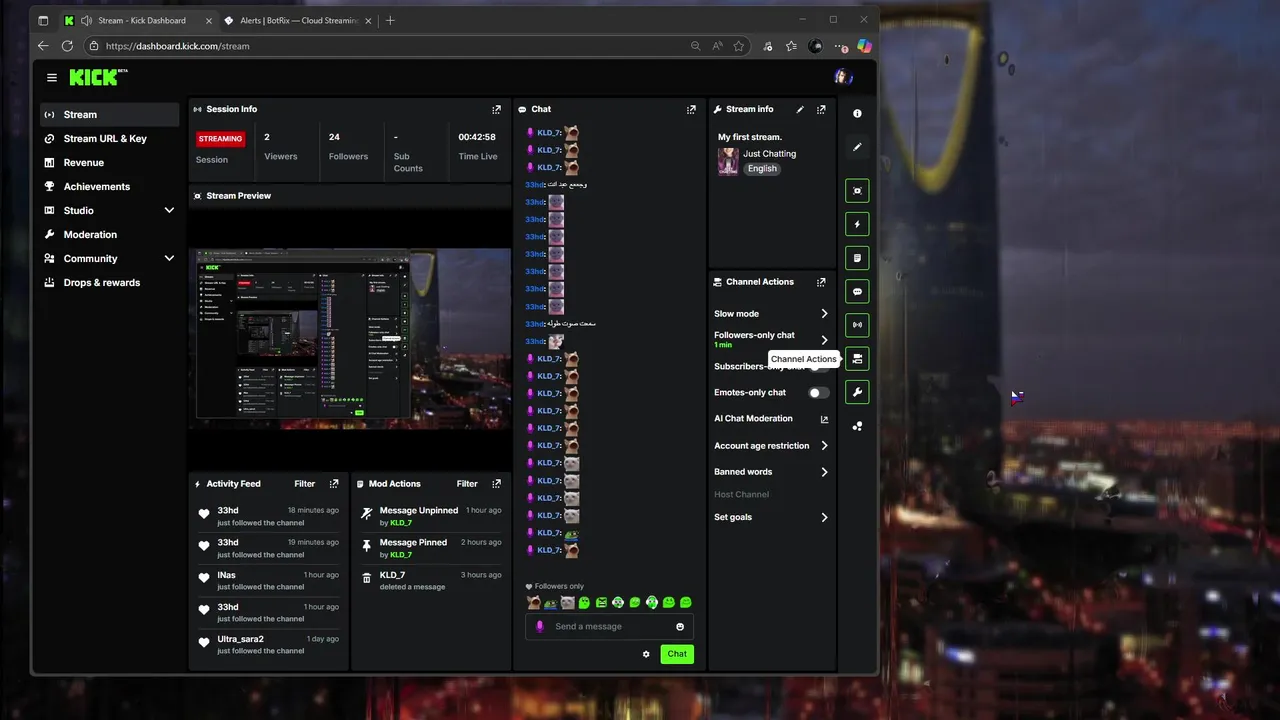
Task: Select the KLD_7 deleted a message entry
Action: point(430,581)
